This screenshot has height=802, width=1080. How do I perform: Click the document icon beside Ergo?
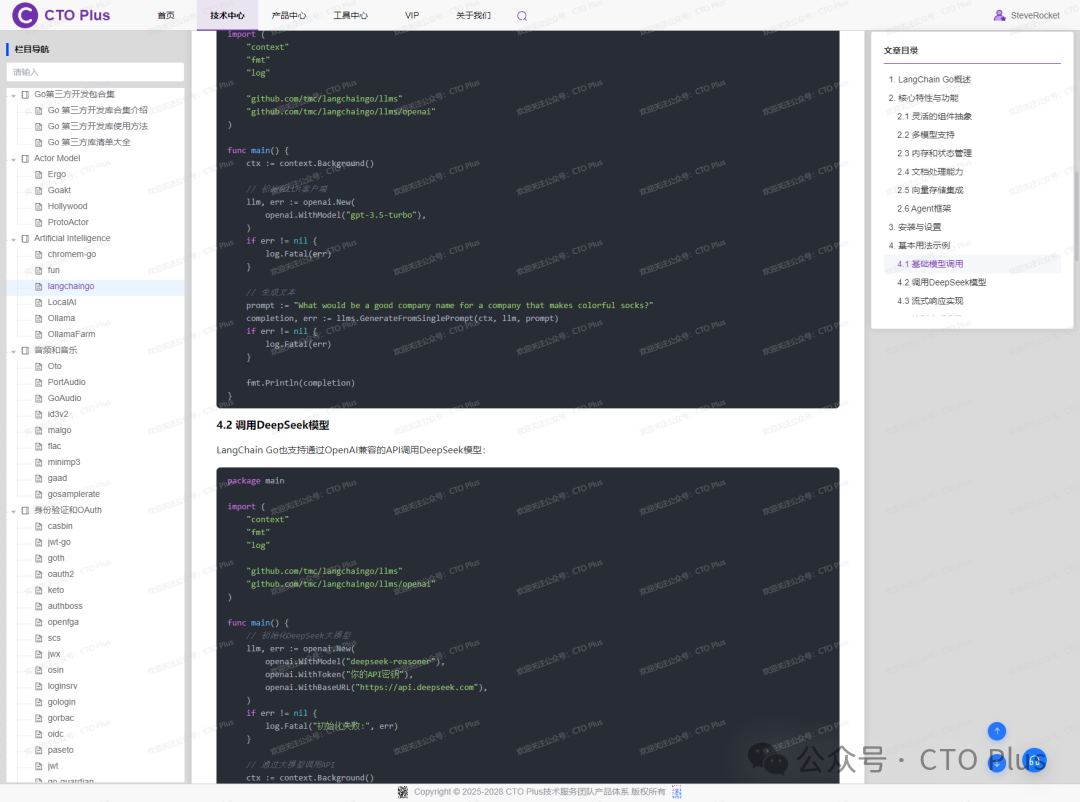click(39, 174)
